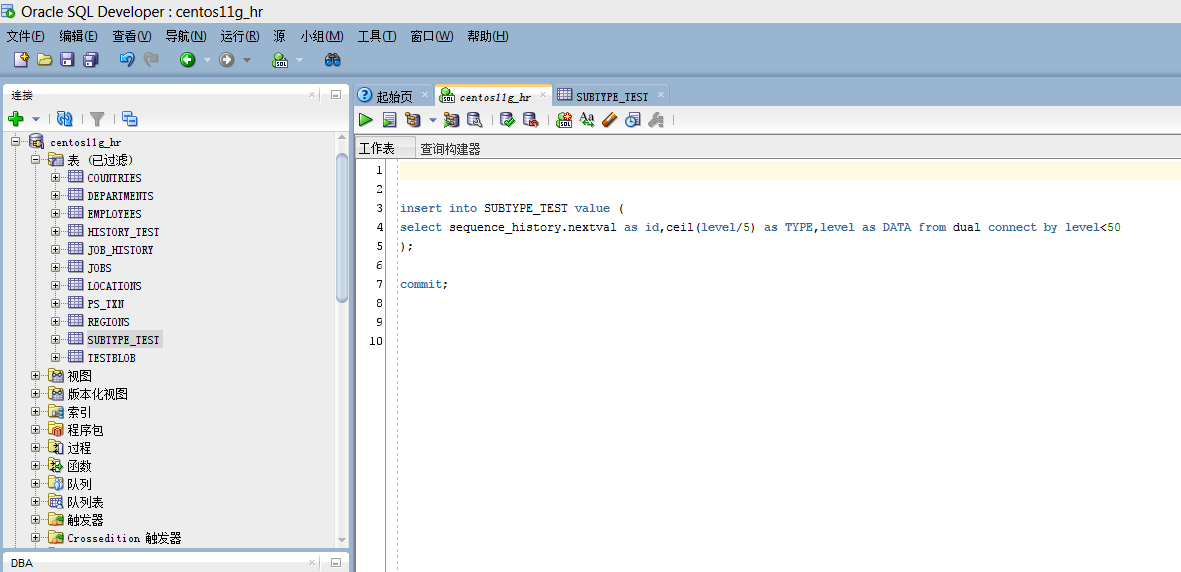Expand the SUBTYPE_TEST table node
Screen dimensions: 1181x572
tap(56, 340)
